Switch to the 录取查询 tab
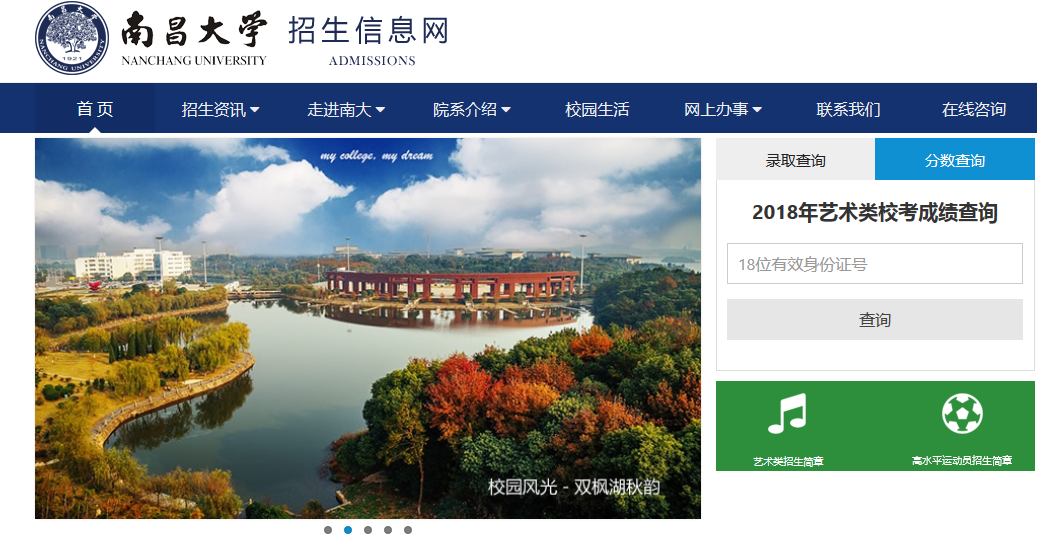The width and height of the screenshot is (1037, 538). click(x=796, y=159)
